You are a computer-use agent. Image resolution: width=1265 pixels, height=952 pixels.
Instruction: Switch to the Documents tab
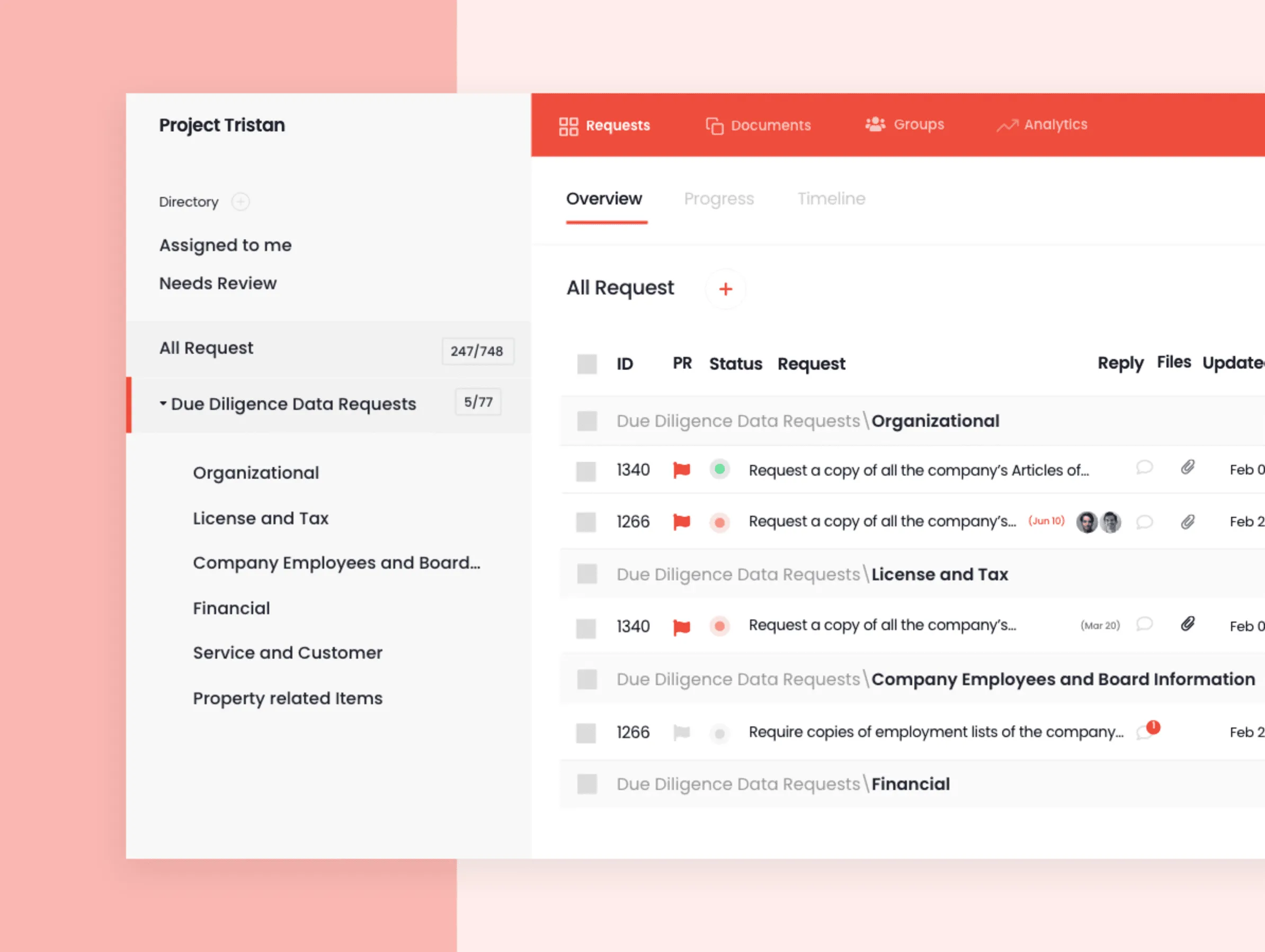(x=759, y=125)
